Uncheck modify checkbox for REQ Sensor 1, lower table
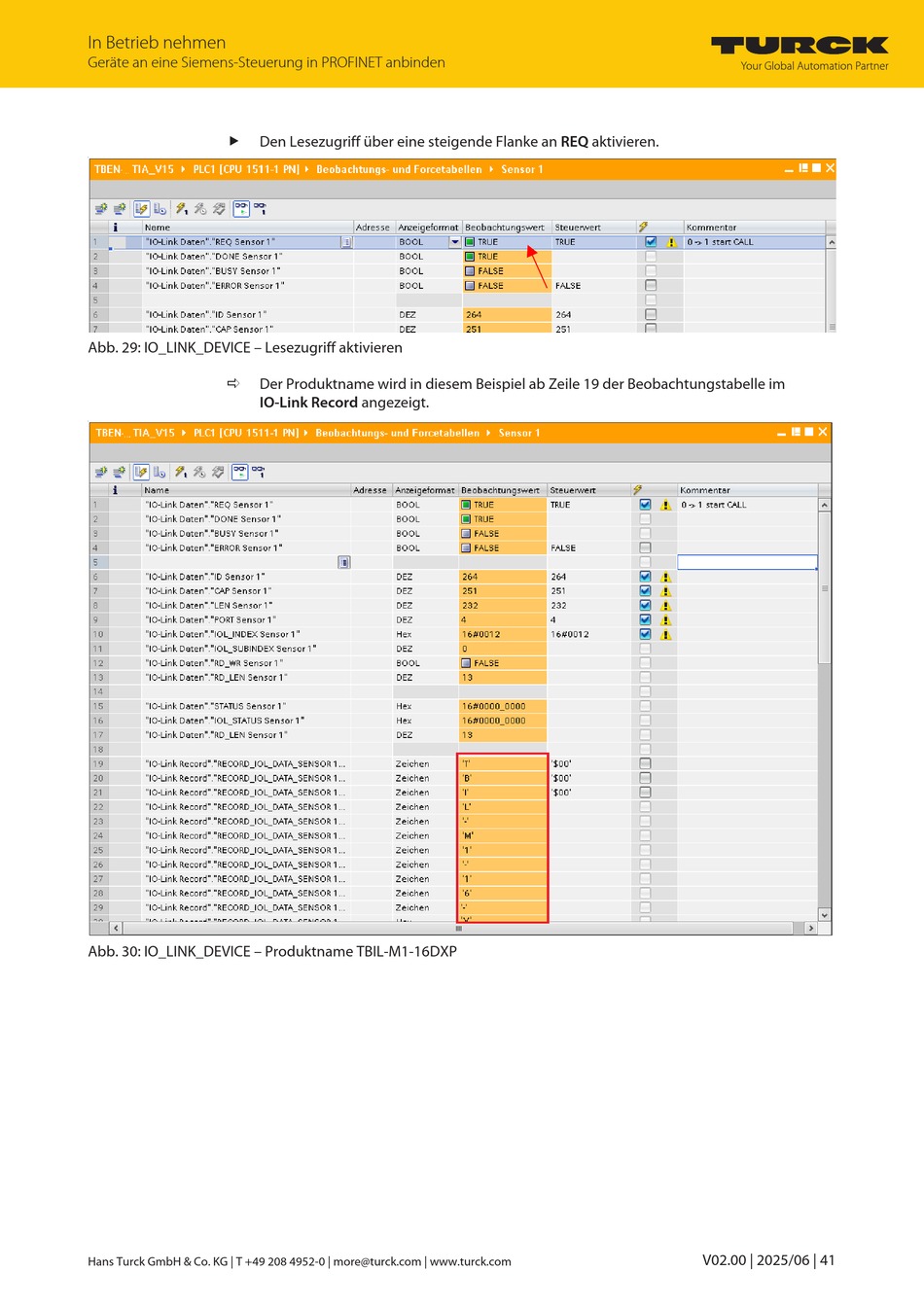This screenshot has height=1306, width=924. click(x=645, y=505)
